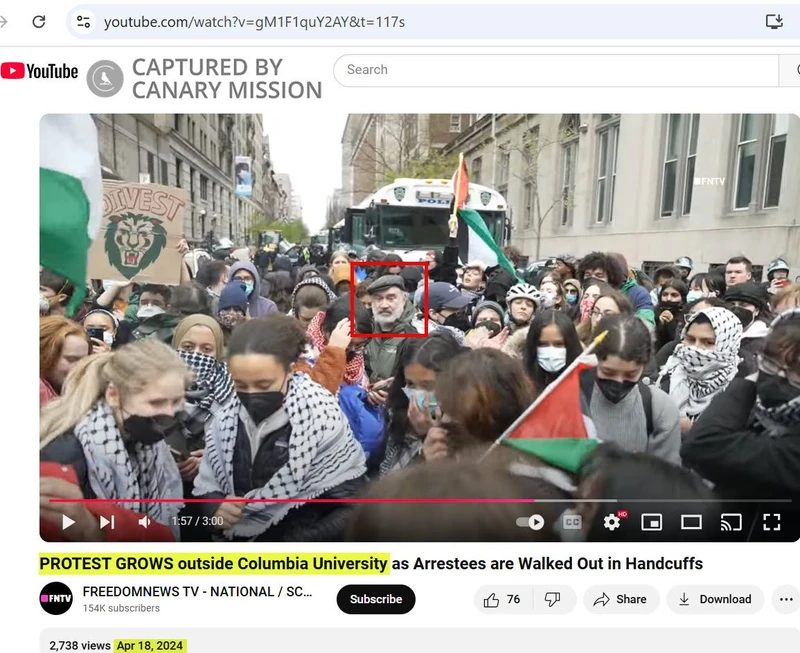Enable theater mode view

tap(691, 522)
